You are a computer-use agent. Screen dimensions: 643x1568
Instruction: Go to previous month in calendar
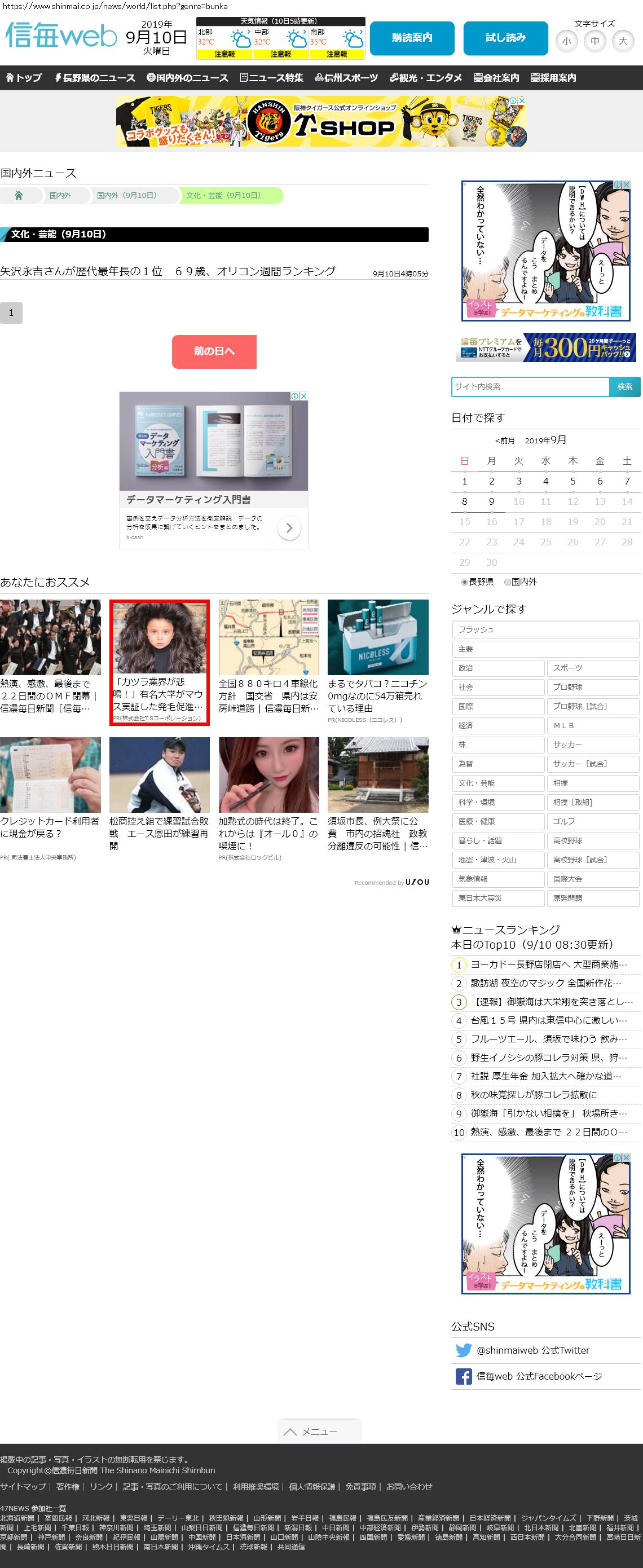click(x=505, y=441)
